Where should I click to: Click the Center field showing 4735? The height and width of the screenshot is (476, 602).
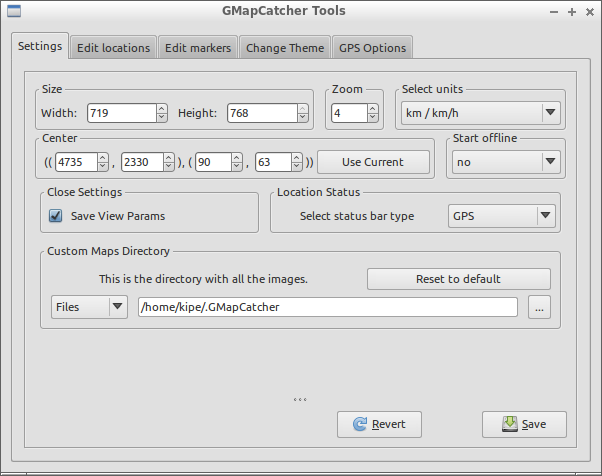(76, 162)
